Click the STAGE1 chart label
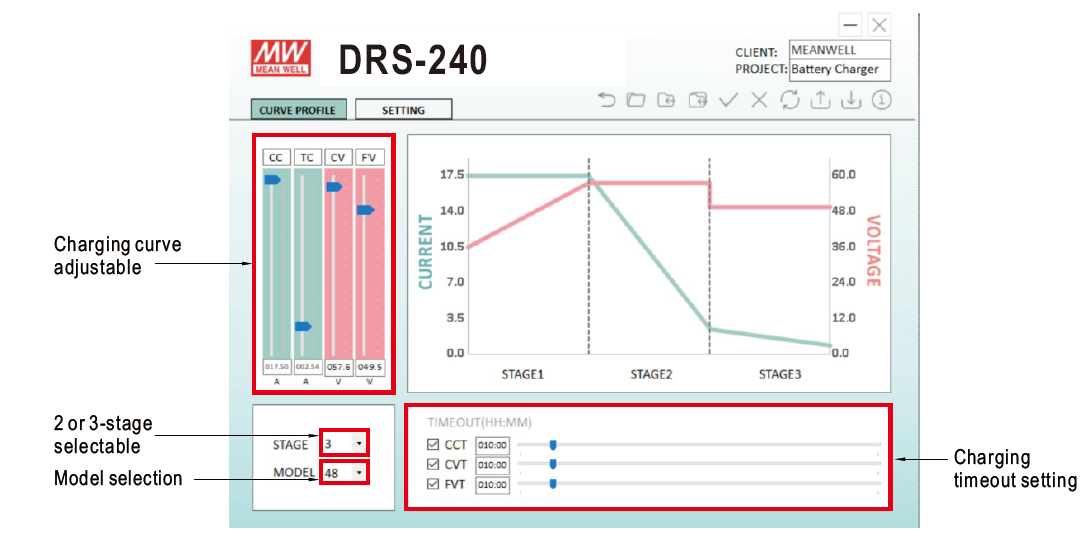Image resolution: width=1091 pixels, height=536 pixels. click(523, 375)
